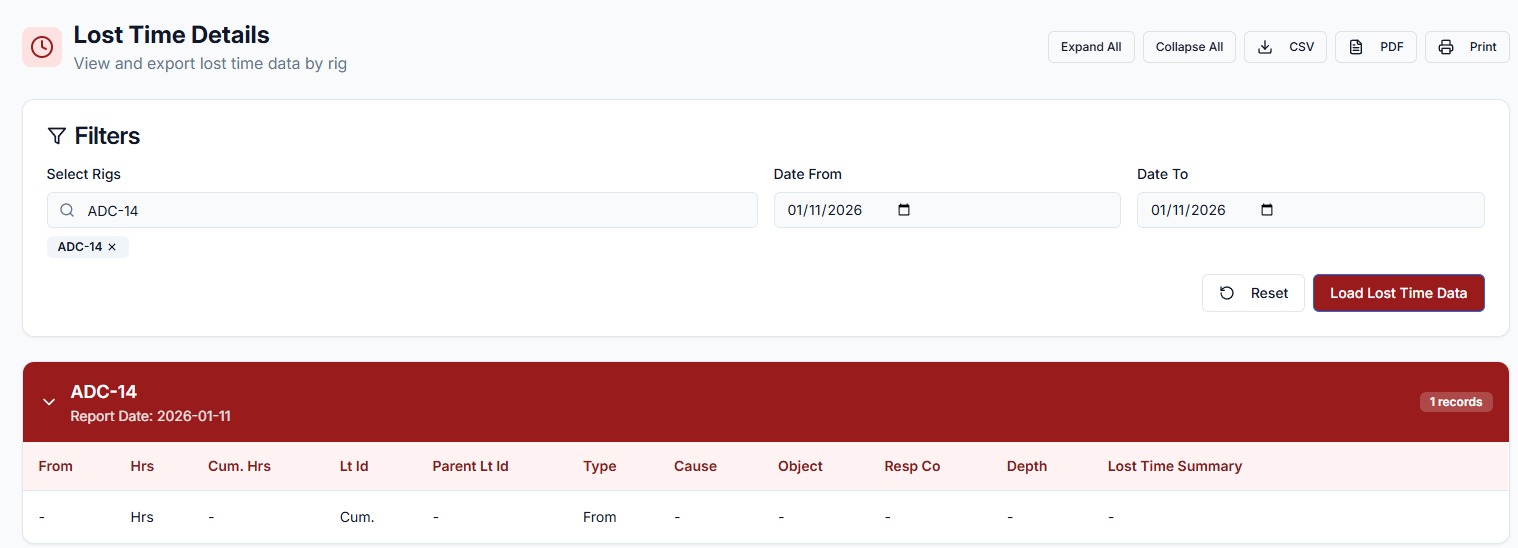Click the 1 records badge
1518x548 pixels.
coord(1455,402)
